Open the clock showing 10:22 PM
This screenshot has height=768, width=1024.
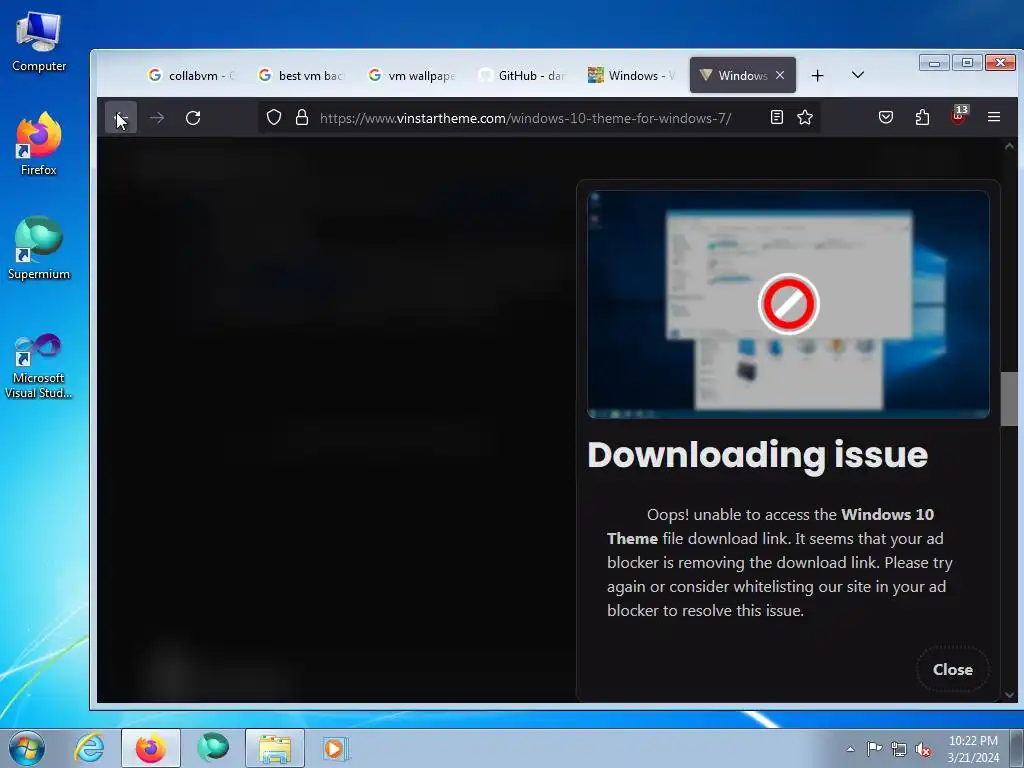click(x=973, y=749)
